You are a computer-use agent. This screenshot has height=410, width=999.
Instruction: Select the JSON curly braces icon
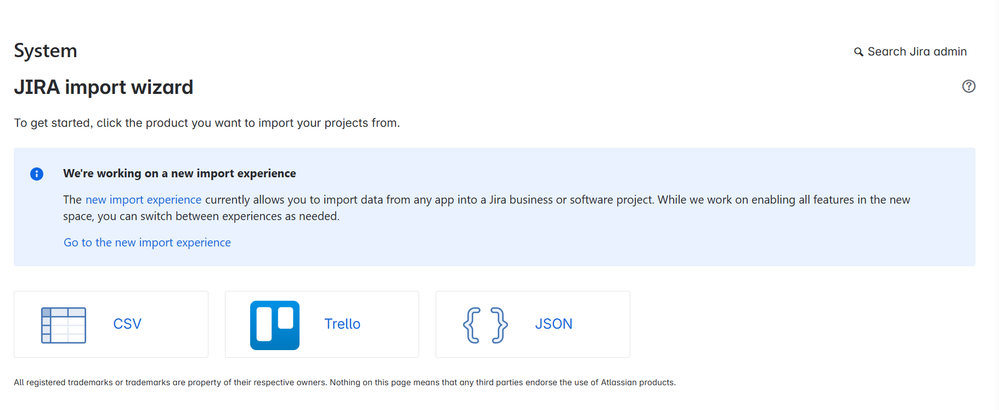(485, 325)
